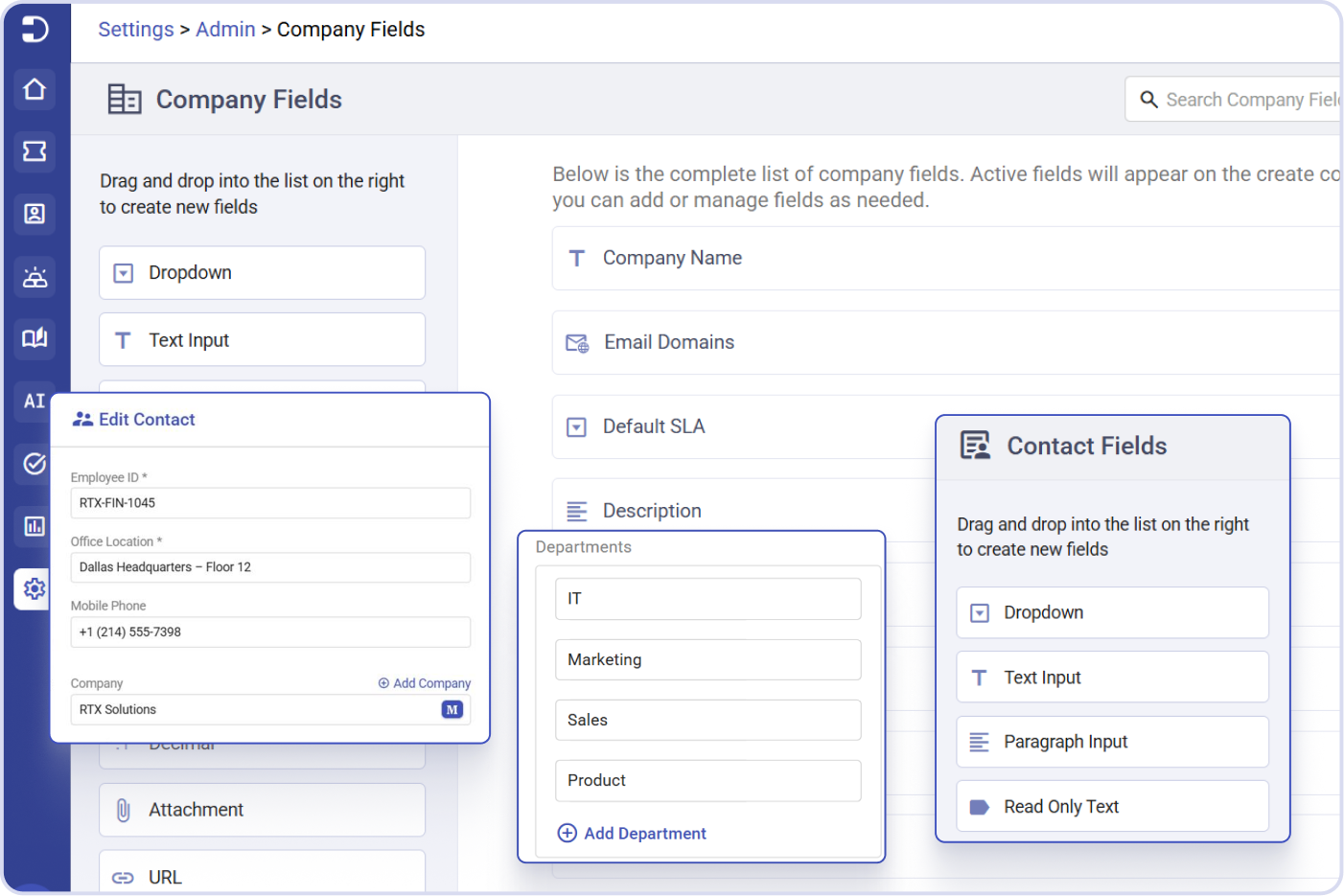
Task: Click the Office Location input field
Action: [270, 567]
